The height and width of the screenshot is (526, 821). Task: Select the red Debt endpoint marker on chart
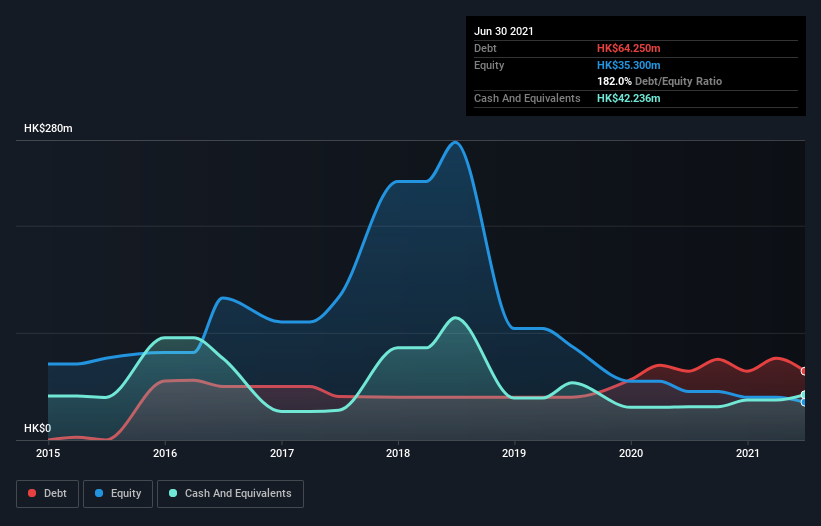click(x=805, y=371)
